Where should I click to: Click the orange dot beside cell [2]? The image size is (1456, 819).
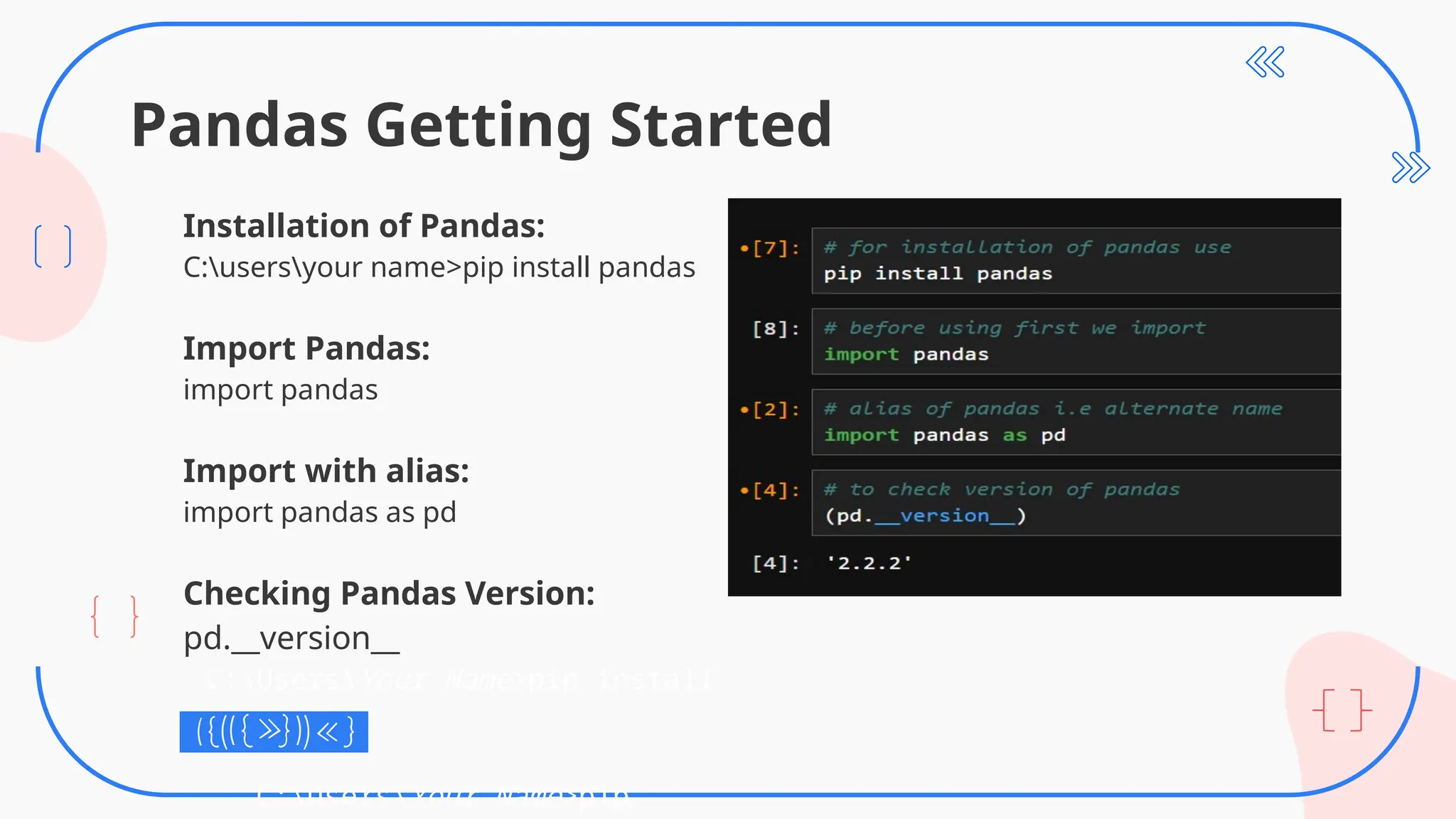pyautogui.click(x=744, y=409)
